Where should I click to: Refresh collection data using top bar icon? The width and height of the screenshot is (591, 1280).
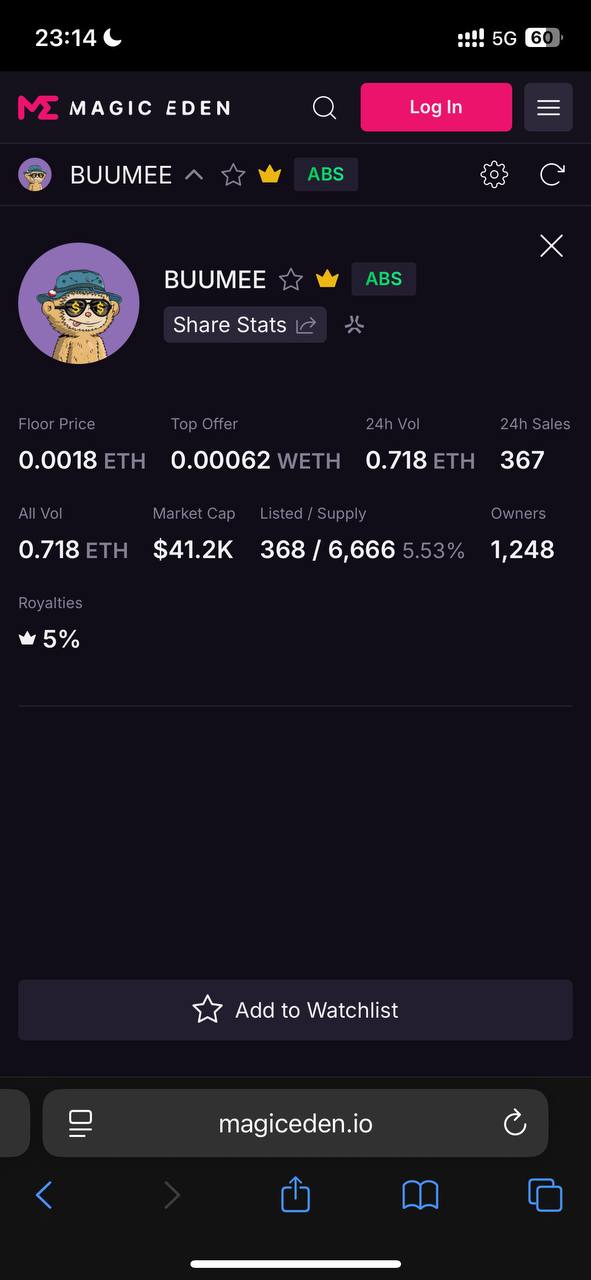coord(552,175)
